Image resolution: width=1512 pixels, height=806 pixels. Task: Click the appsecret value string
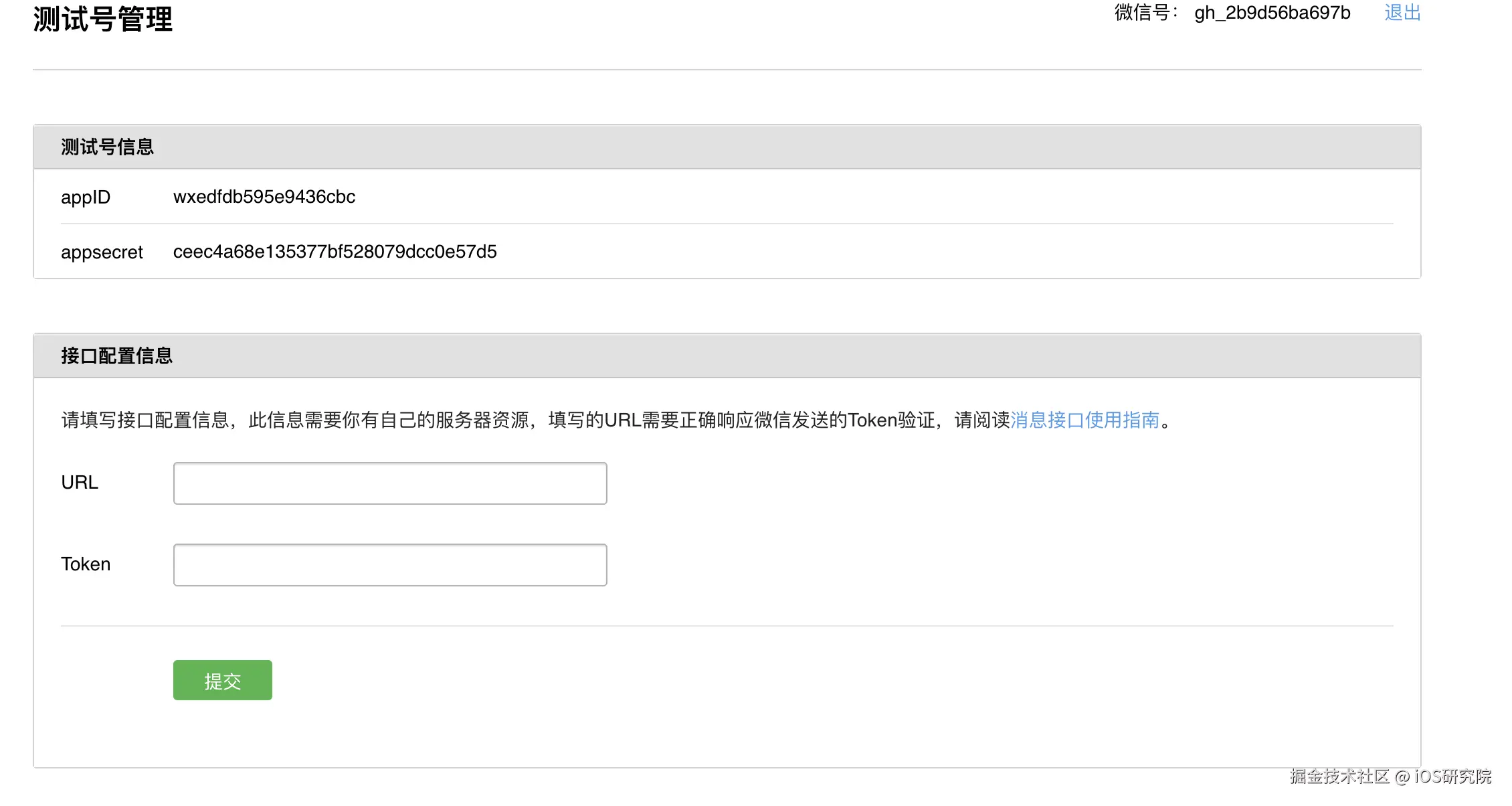click(335, 252)
